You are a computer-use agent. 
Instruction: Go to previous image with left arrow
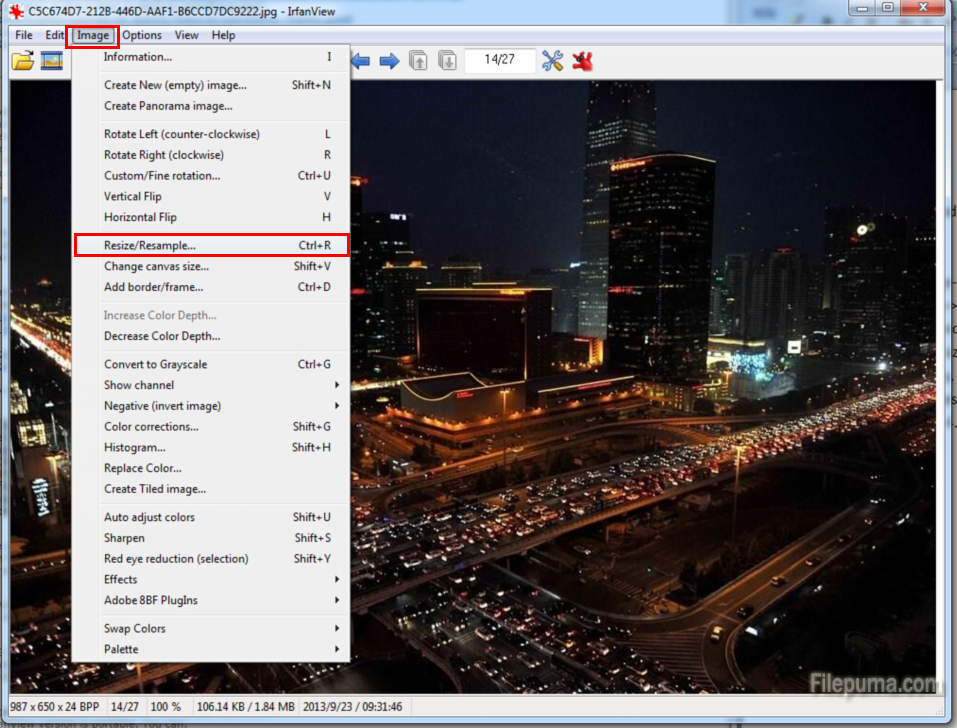360,61
